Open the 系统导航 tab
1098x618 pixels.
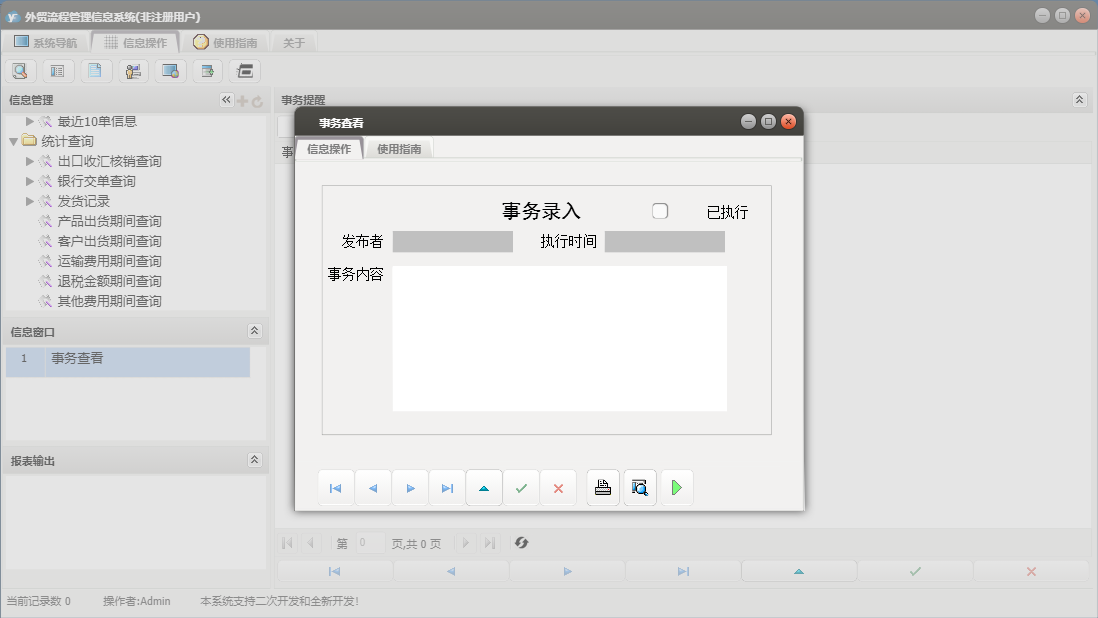pyautogui.click(x=47, y=42)
